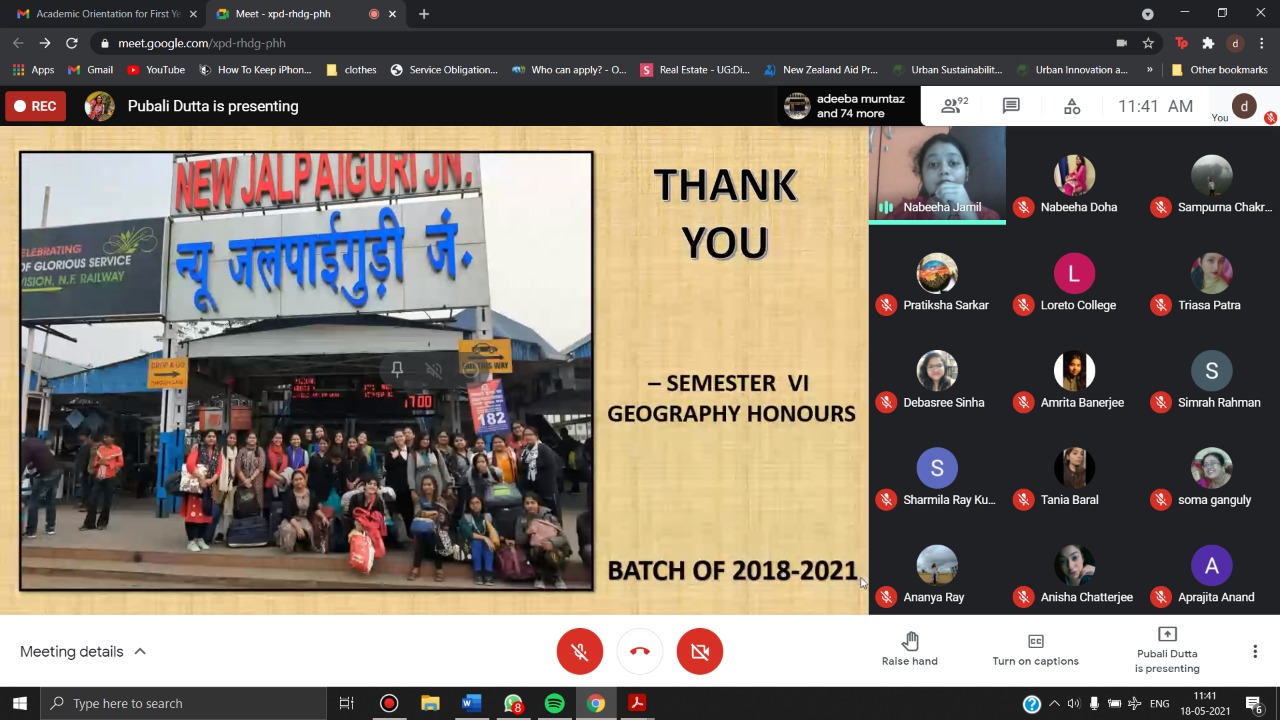Viewport: 1280px width, 720px height.
Task: Open Spotify from the taskbar
Action: [x=554, y=703]
